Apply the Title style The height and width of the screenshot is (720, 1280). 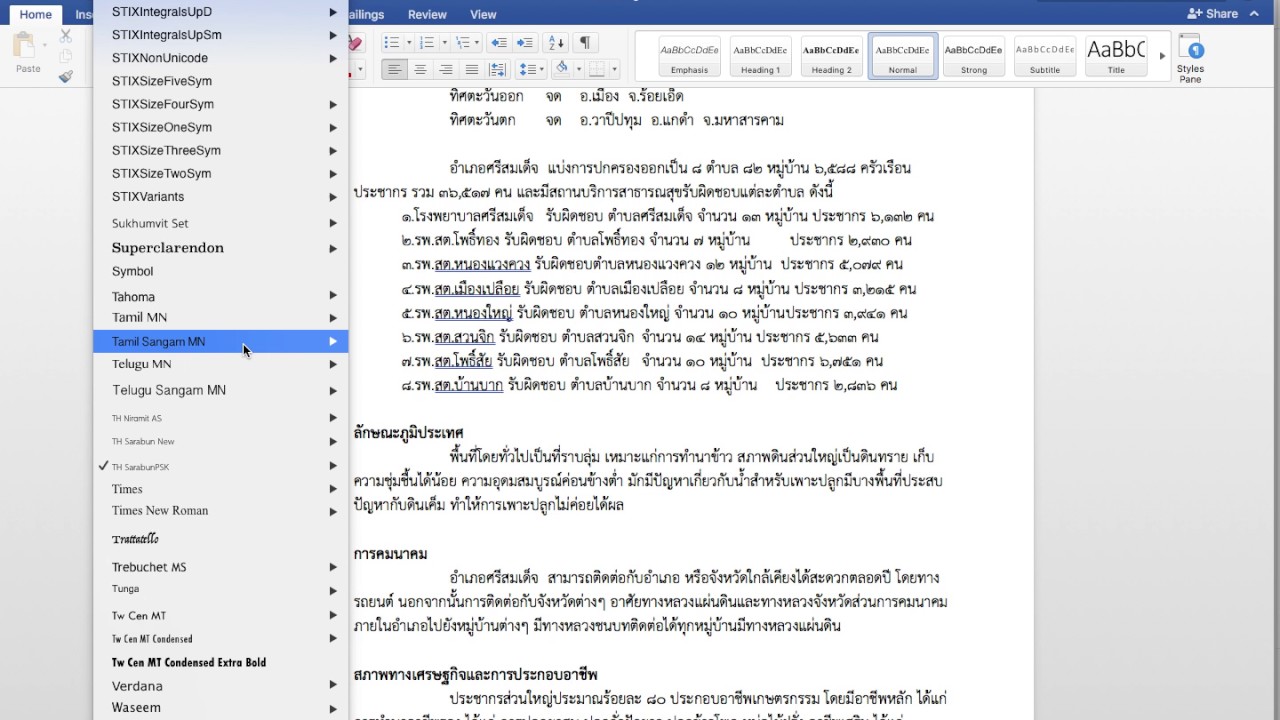(1116, 56)
